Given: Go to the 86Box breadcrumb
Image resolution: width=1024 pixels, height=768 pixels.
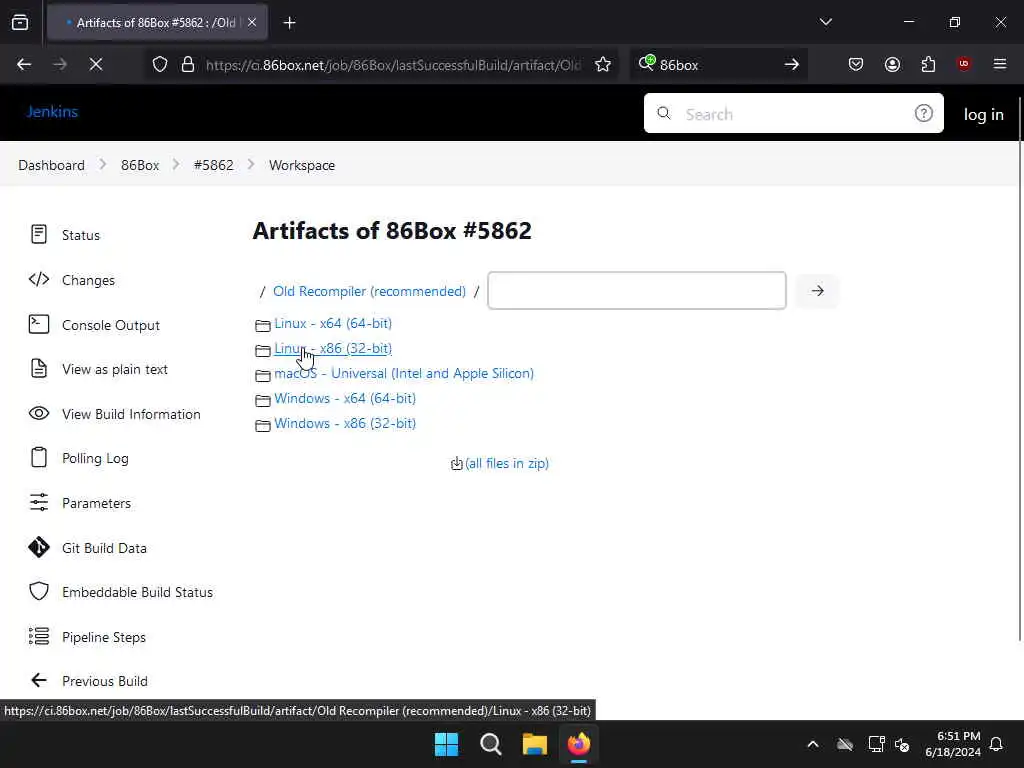Looking at the screenshot, I should click(x=140, y=165).
